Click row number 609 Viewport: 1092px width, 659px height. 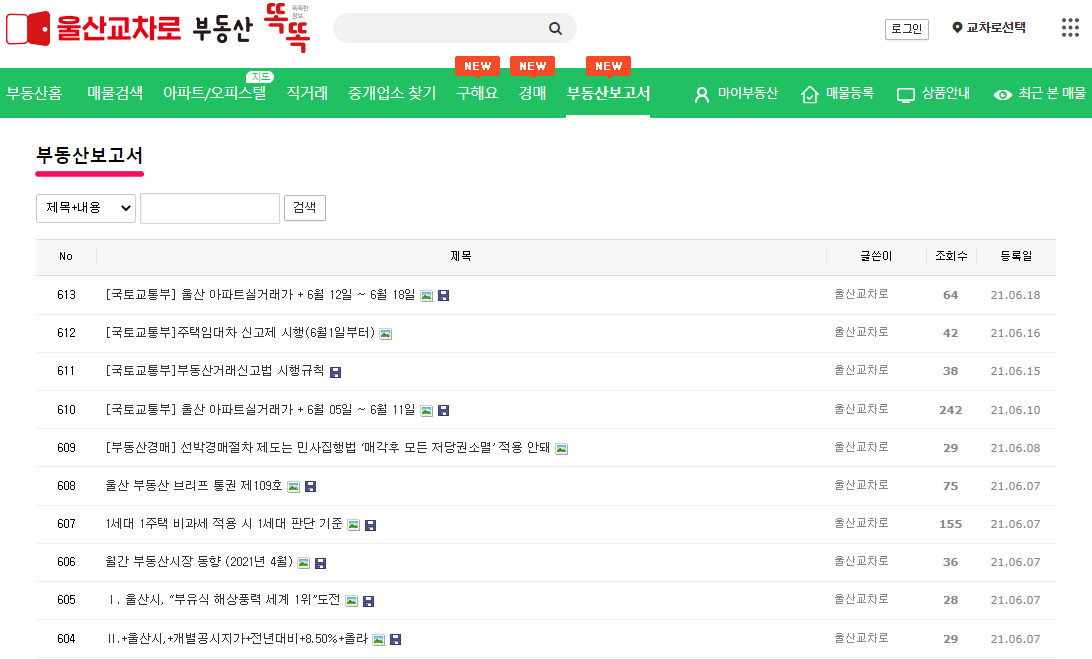pyautogui.click(x=66, y=448)
